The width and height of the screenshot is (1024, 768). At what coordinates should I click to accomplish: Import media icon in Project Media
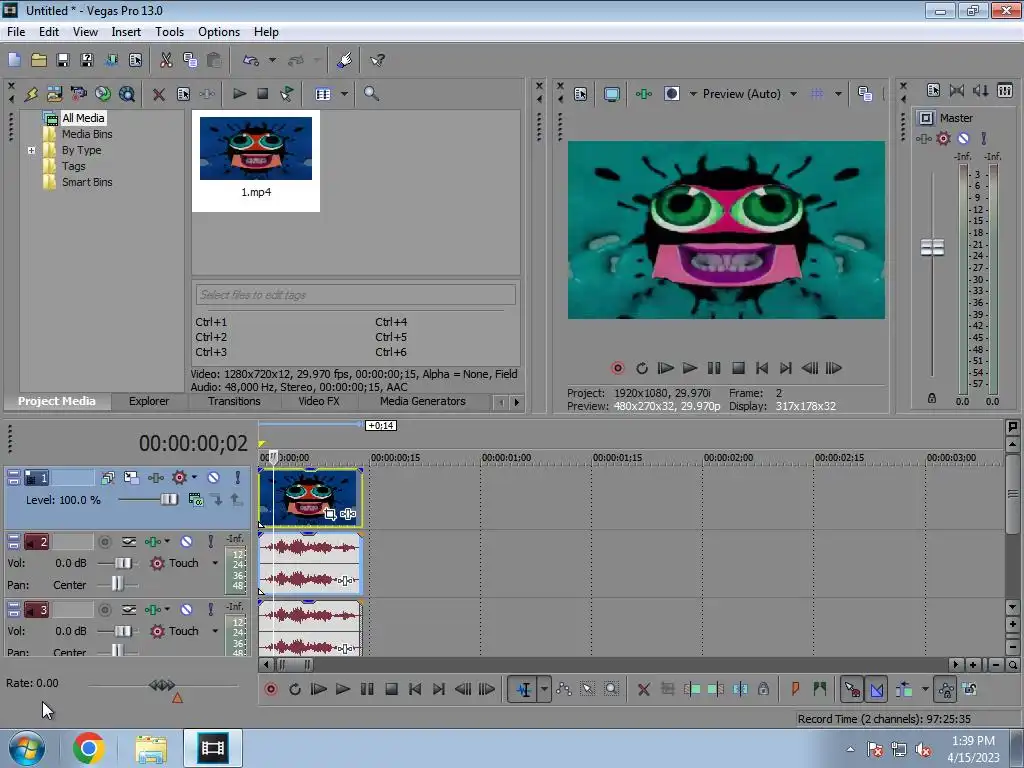tap(54, 93)
